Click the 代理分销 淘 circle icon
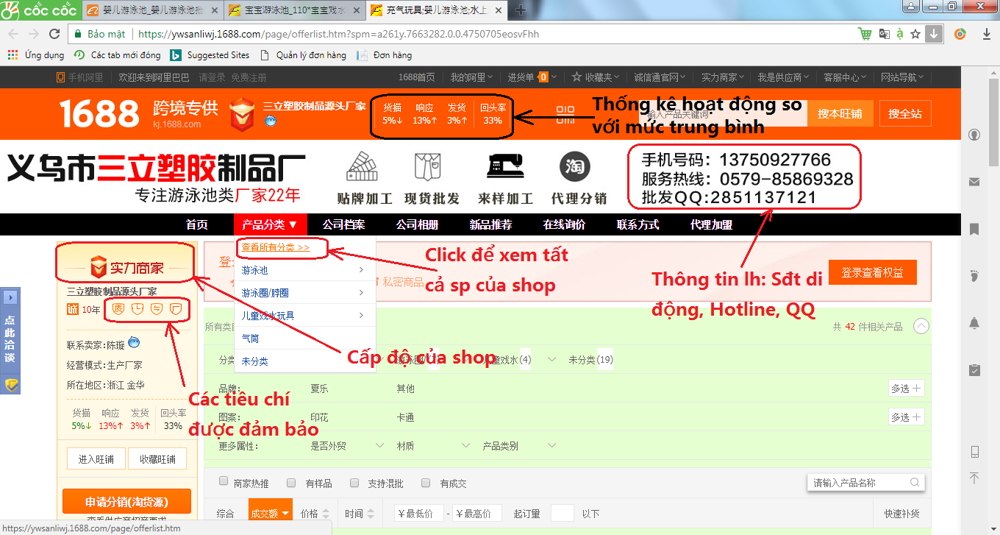 pyautogui.click(x=575, y=167)
